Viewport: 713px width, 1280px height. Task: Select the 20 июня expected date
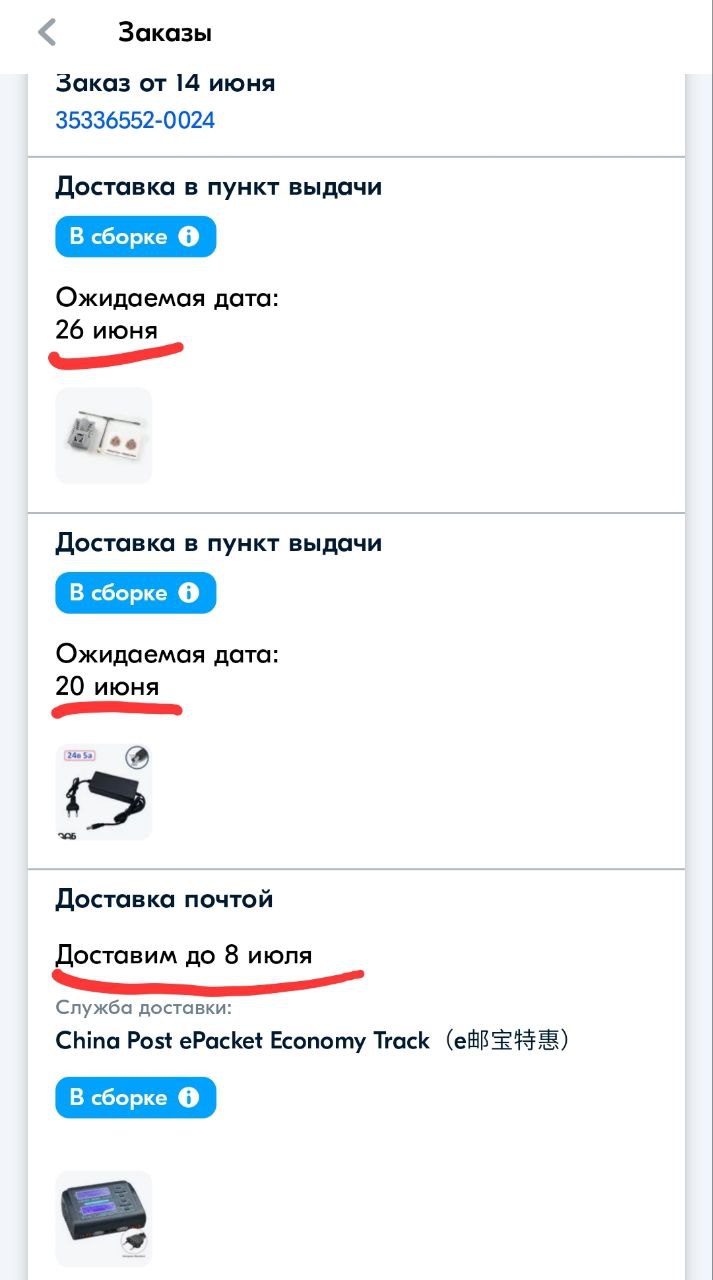(x=107, y=687)
